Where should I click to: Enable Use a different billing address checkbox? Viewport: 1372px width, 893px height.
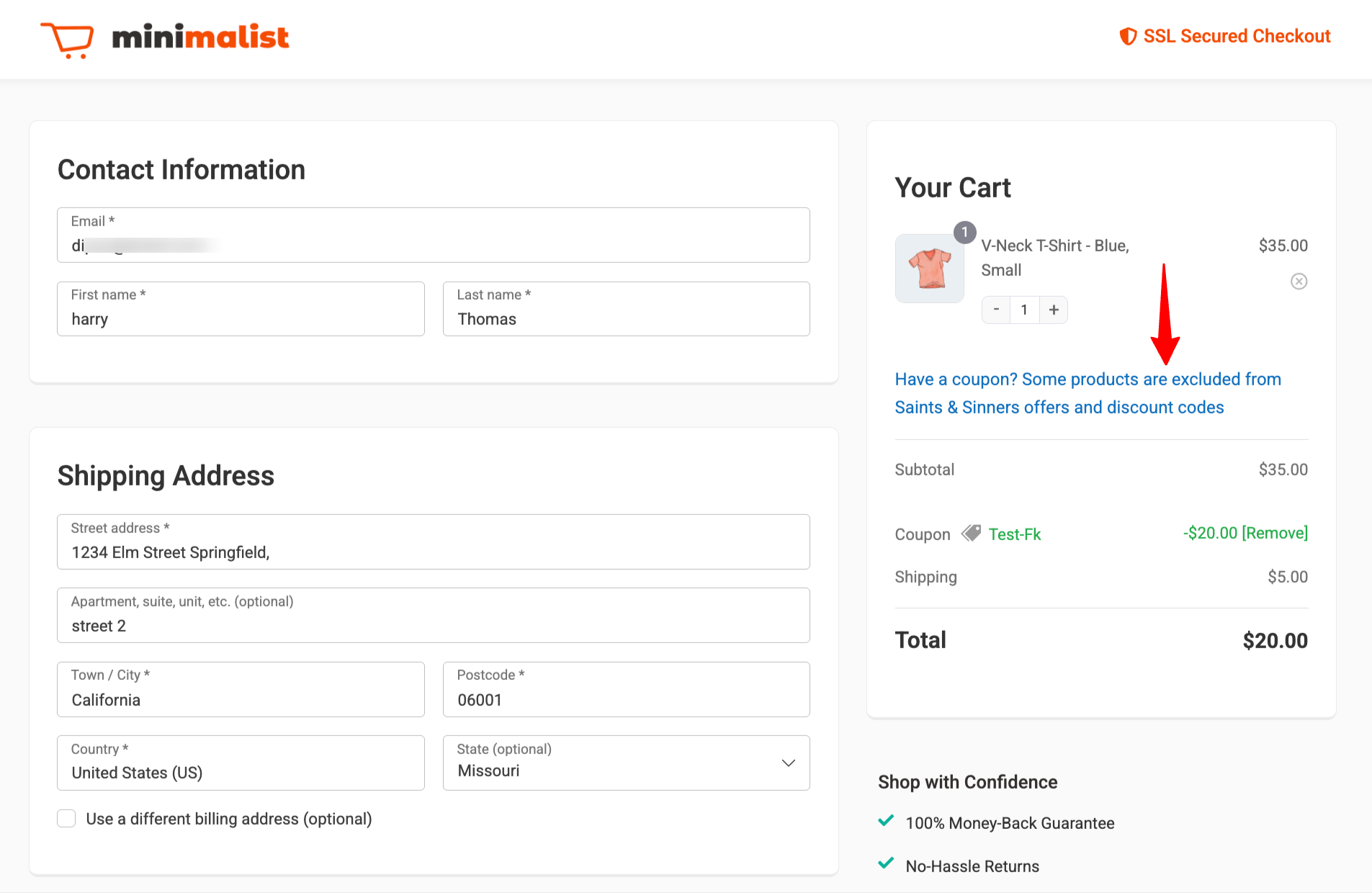[66, 818]
